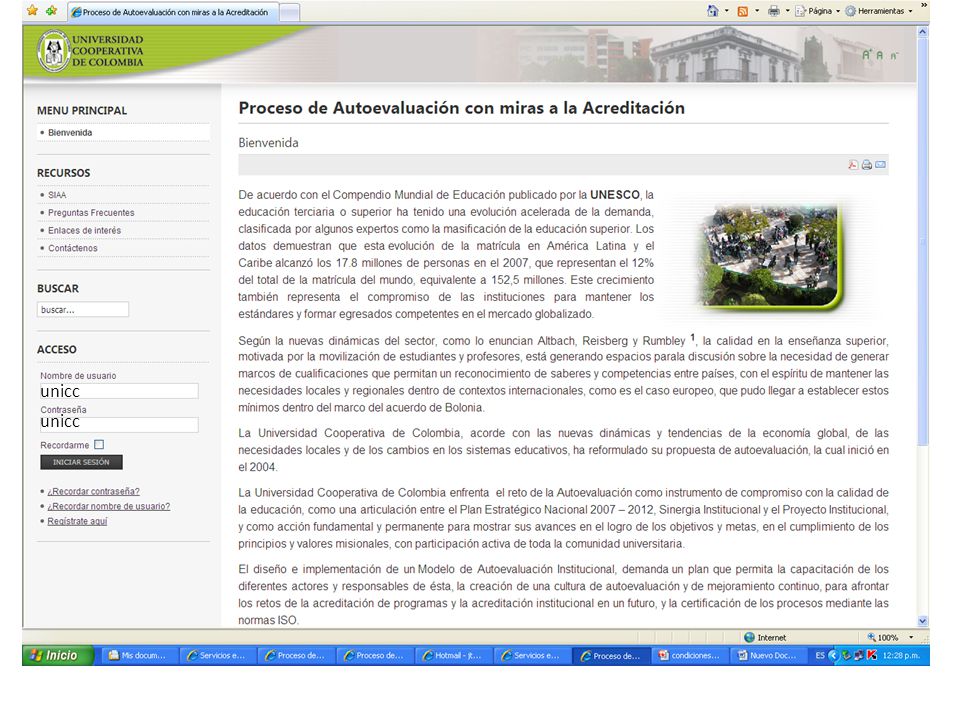Click the email article icon
This screenshot has height=720, width=960.
(880, 165)
